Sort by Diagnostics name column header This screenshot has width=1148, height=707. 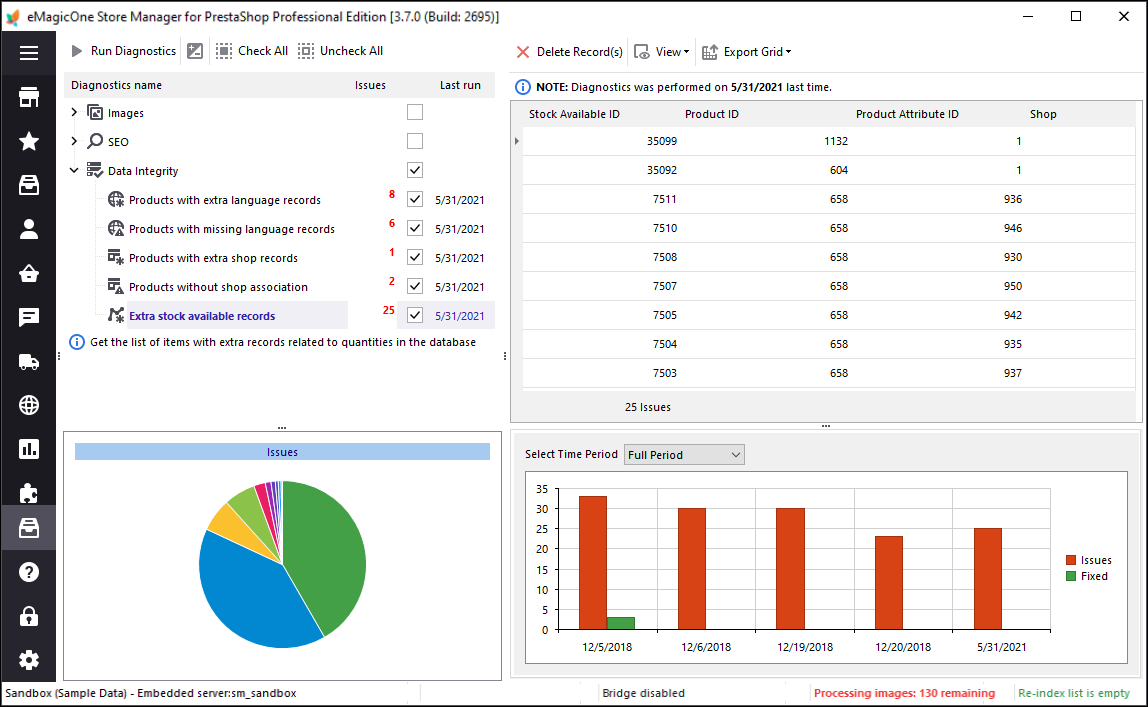point(116,85)
